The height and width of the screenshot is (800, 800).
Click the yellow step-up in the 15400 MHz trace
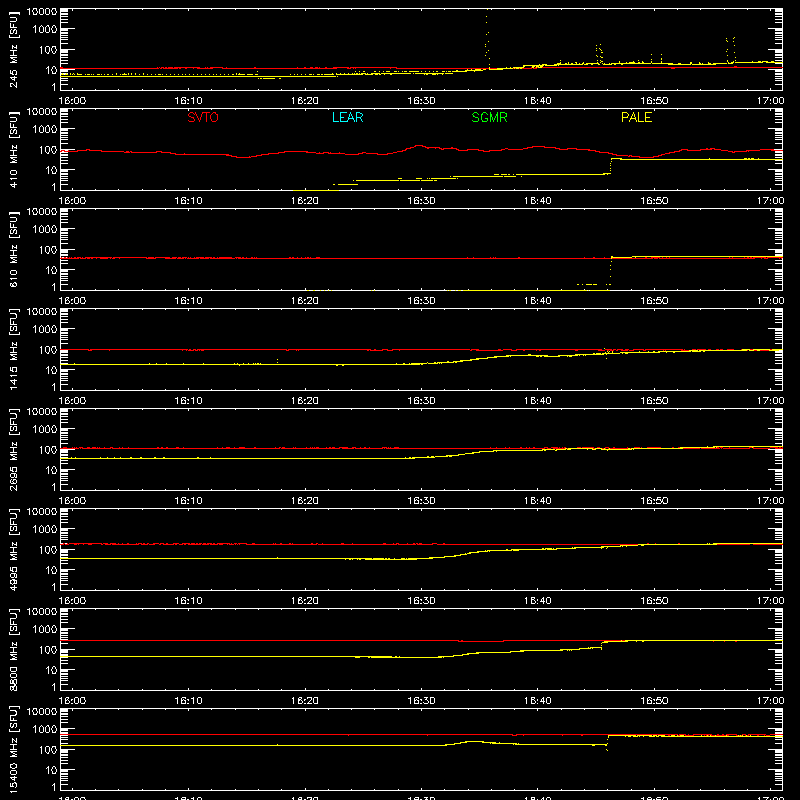(608, 741)
